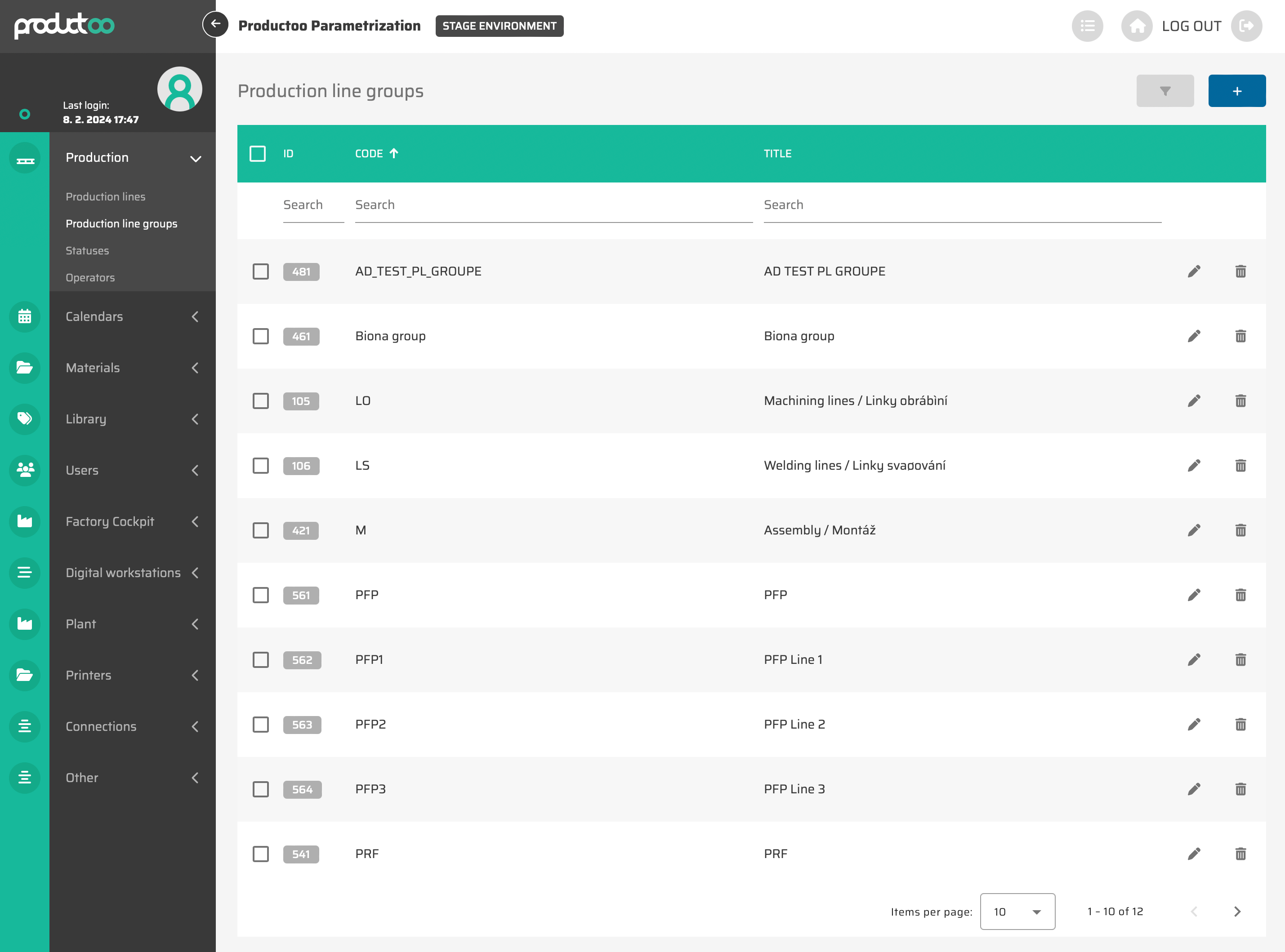Viewport: 1285px width, 952px height.
Task: Click the Calendars sidebar icon
Action: point(25,316)
